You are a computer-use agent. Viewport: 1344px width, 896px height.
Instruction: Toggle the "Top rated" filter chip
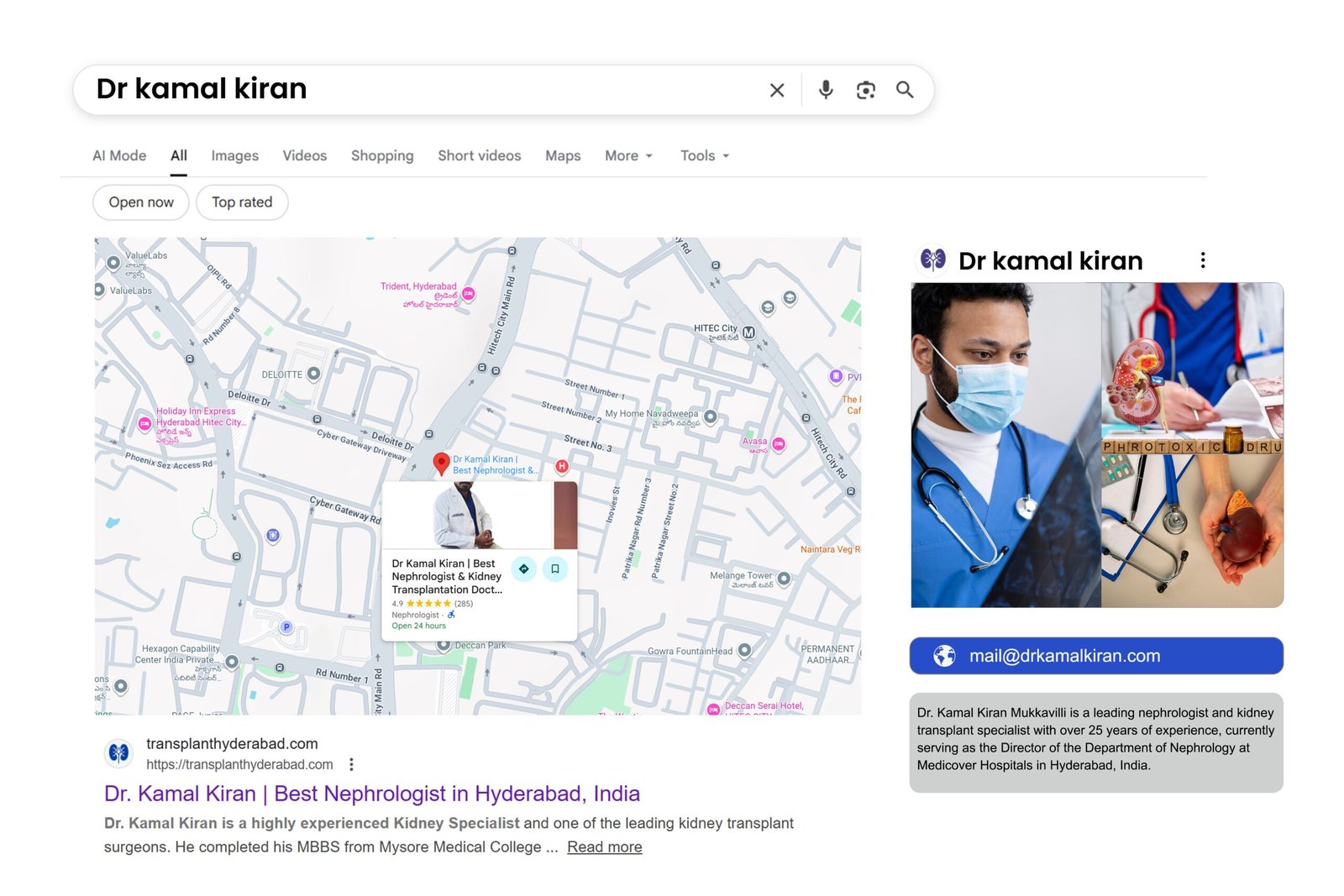[242, 202]
